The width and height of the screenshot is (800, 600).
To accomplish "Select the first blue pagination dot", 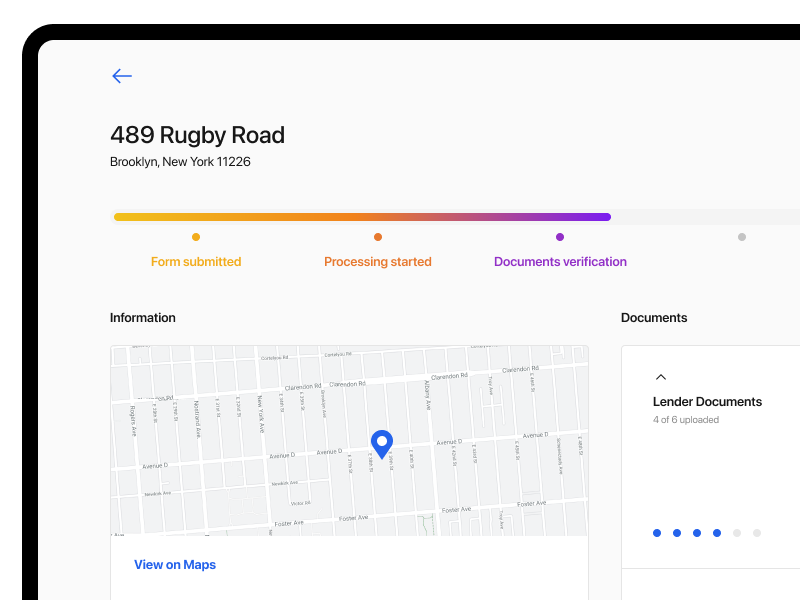I will coord(657,533).
